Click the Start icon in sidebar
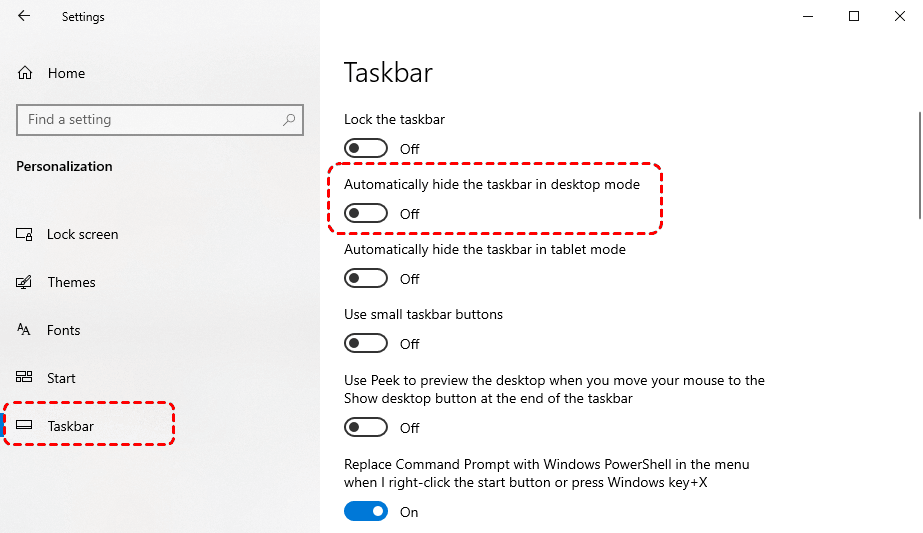 tap(25, 378)
